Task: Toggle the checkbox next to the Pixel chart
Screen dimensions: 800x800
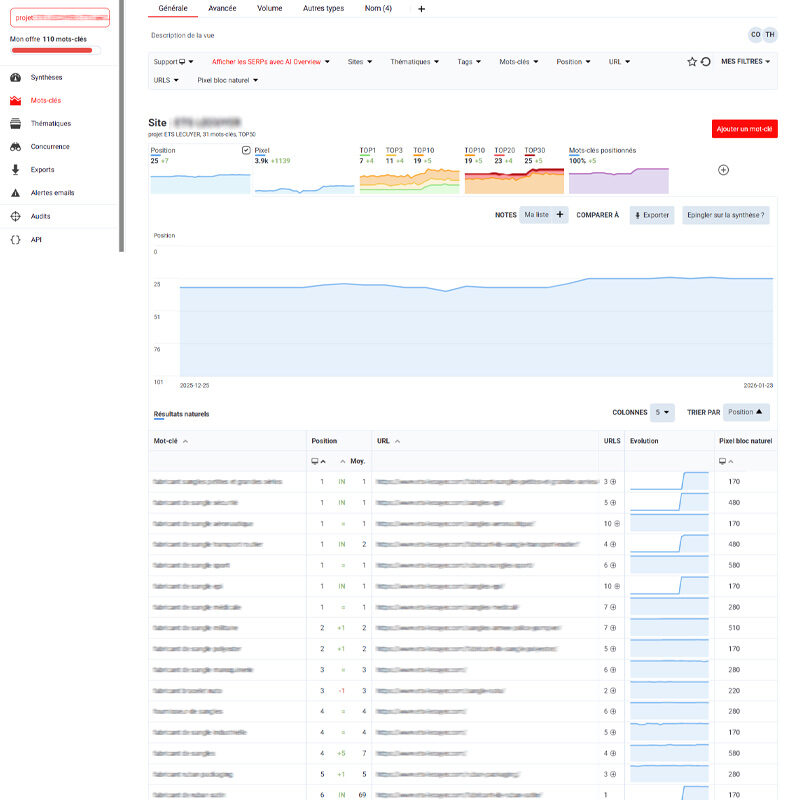Action: [247, 151]
